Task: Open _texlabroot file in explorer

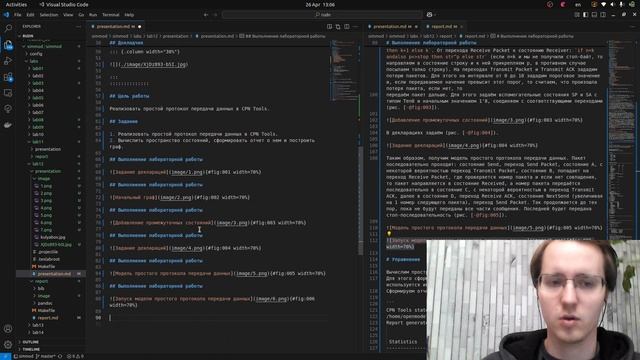Action: (49, 259)
